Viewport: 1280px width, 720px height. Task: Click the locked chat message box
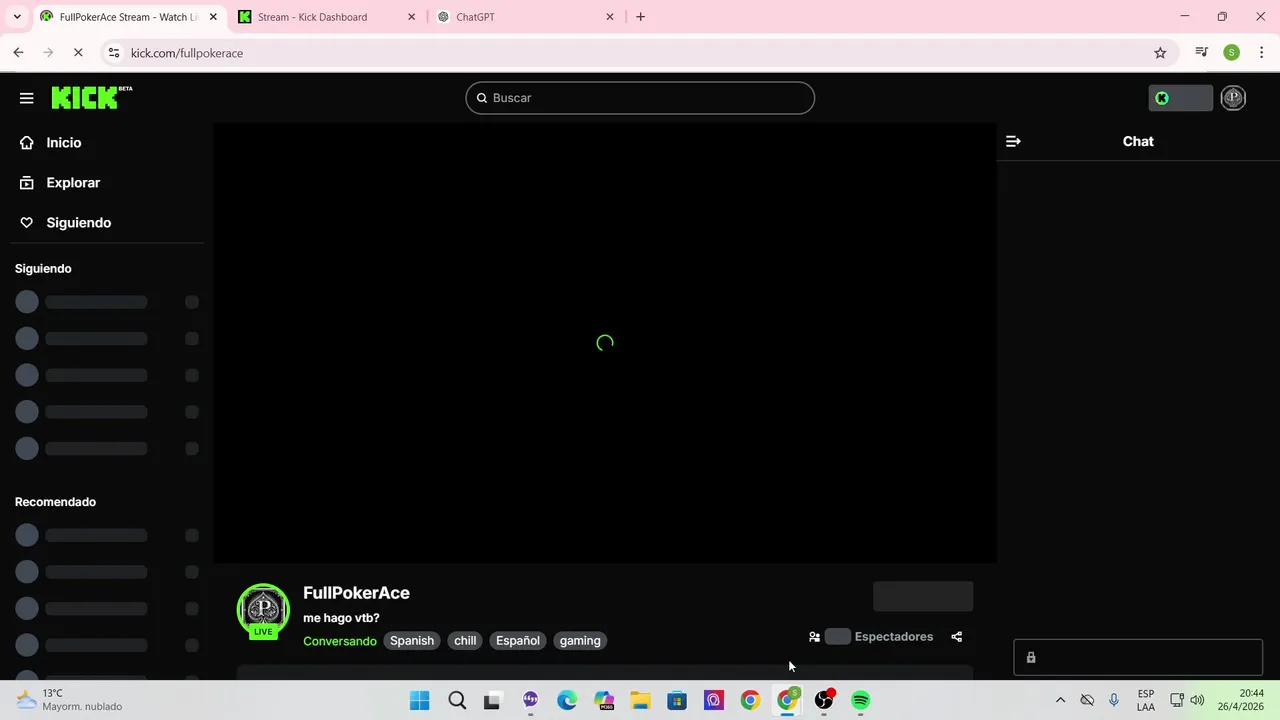click(x=1138, y=658)
